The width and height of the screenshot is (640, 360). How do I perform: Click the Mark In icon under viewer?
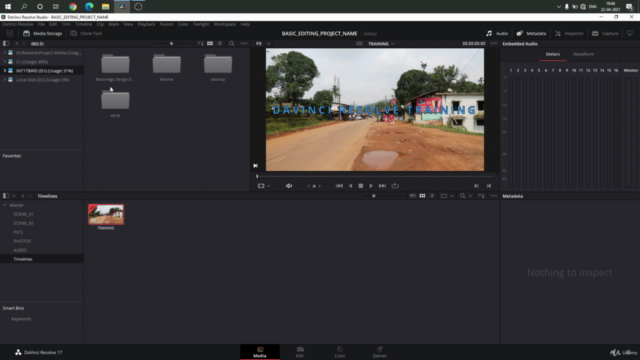point(476,186)
